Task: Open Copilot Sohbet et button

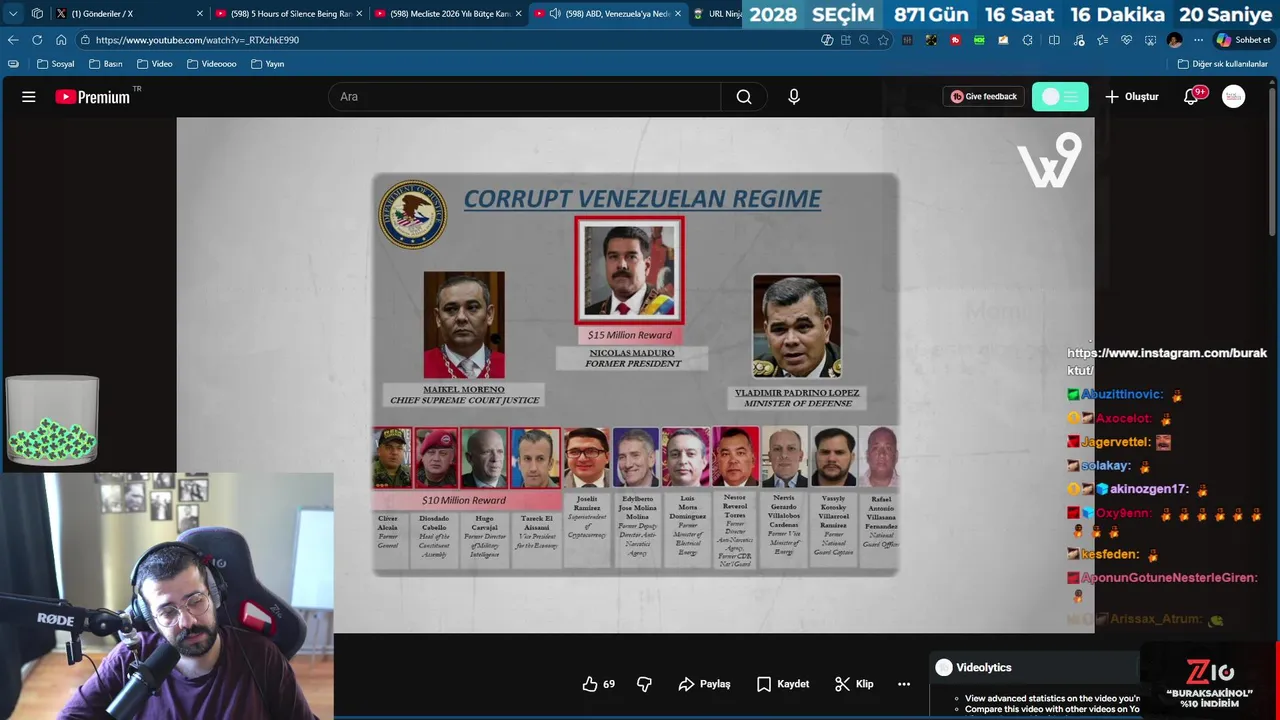Action: click(1243, 40)
